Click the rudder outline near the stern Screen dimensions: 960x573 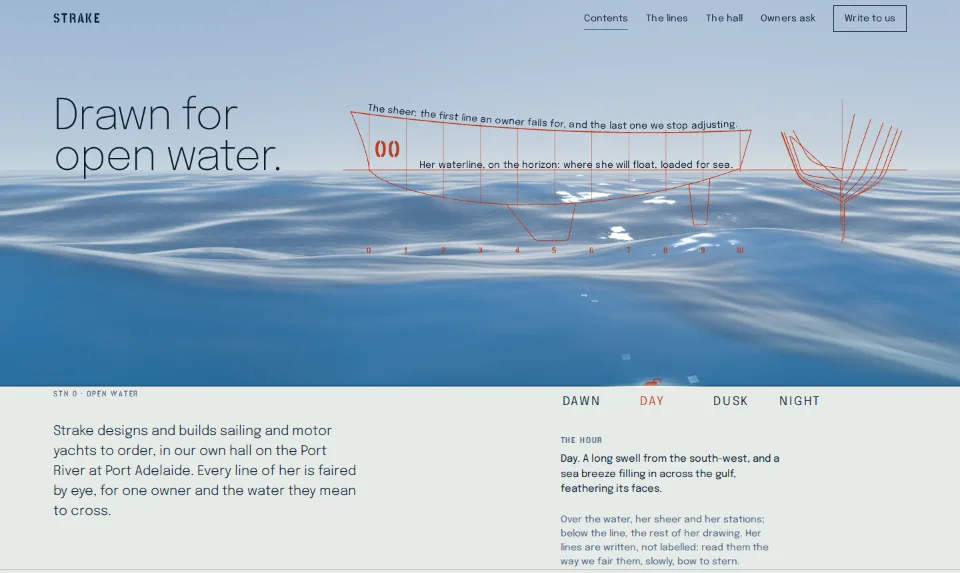tap(700, 203)
